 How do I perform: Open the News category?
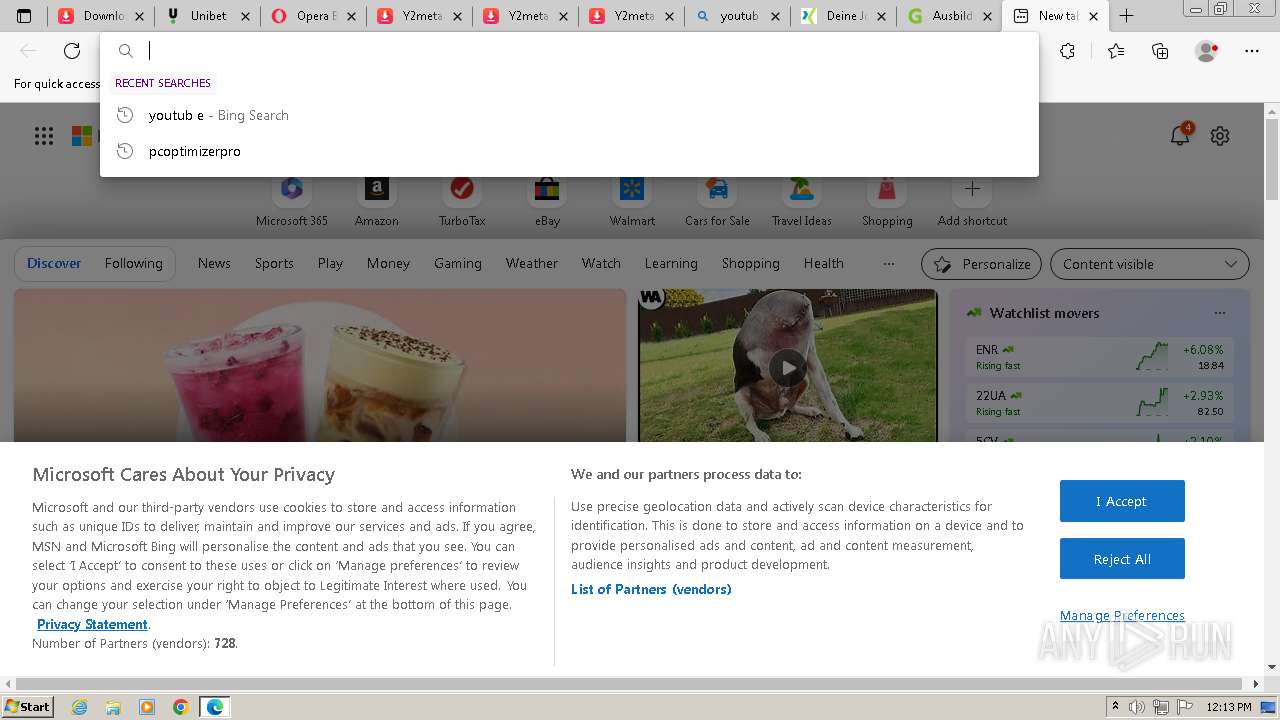(214, 264)
